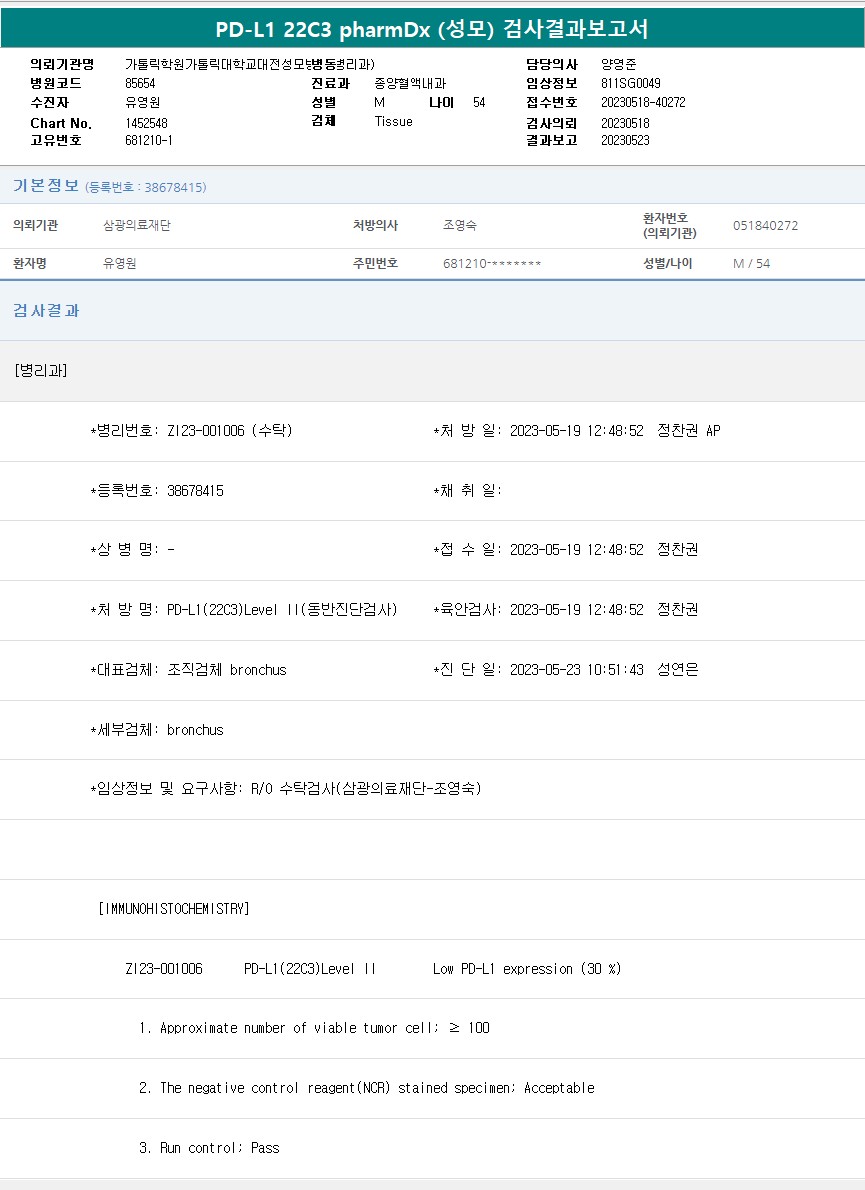Screen dimensions: 865x1190
Task: Click patient number 051840272
Action: tap(765, 226)
